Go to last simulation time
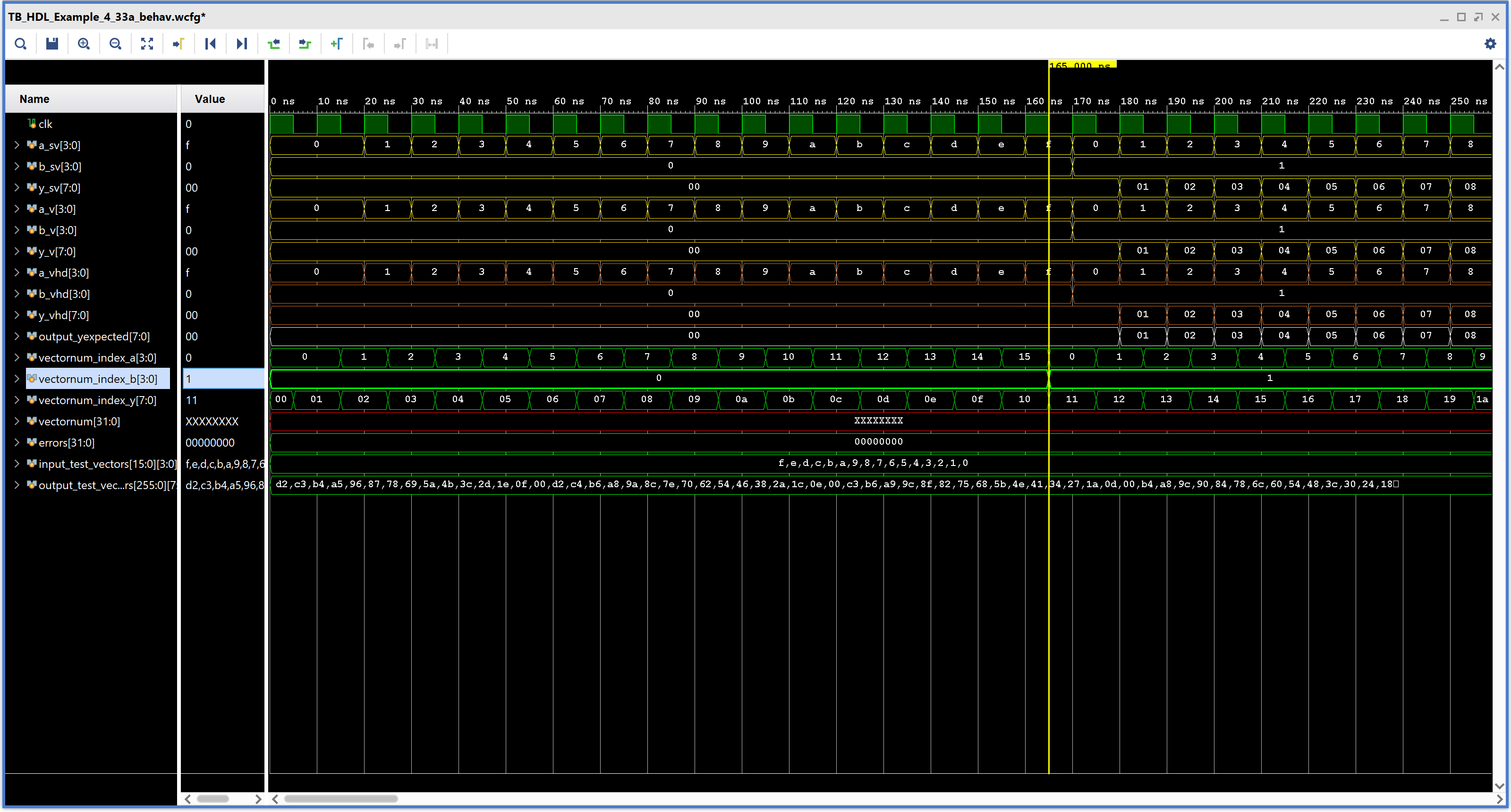Image resolution: width=1511 pixels, height=812 pixels. click(x=242, y=44)
